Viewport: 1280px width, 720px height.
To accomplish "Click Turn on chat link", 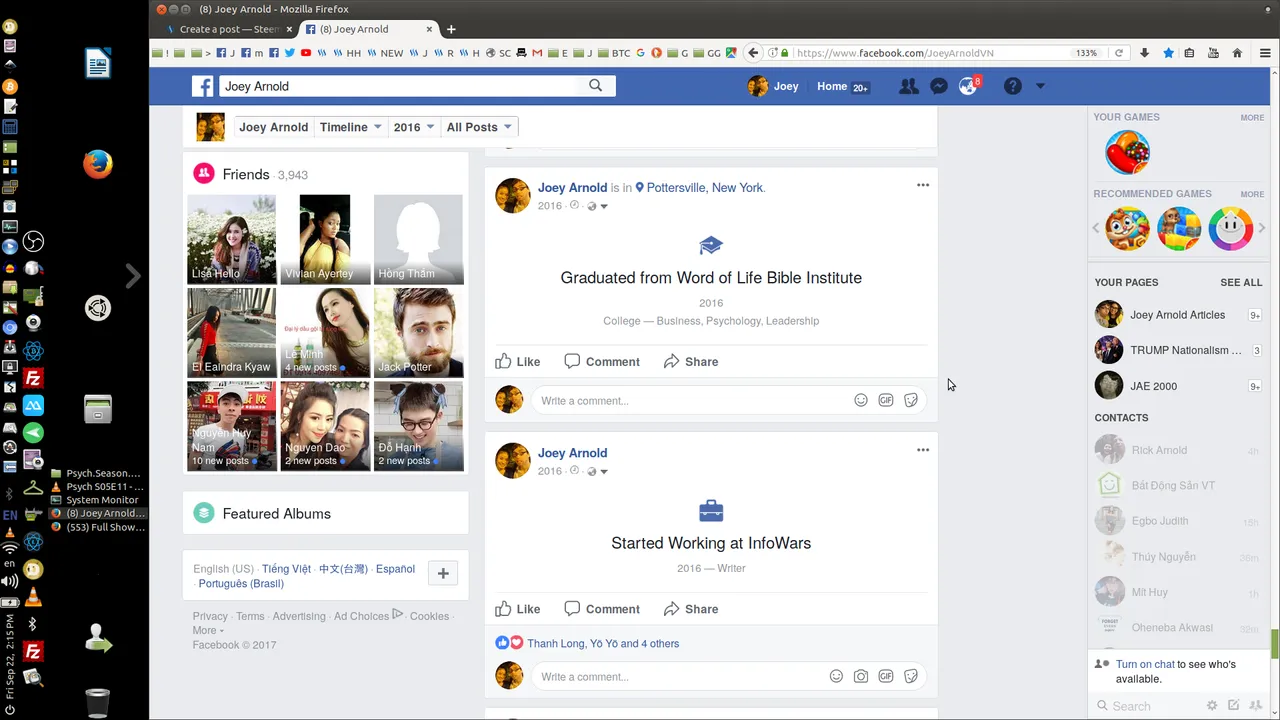I will (1145, 664).
